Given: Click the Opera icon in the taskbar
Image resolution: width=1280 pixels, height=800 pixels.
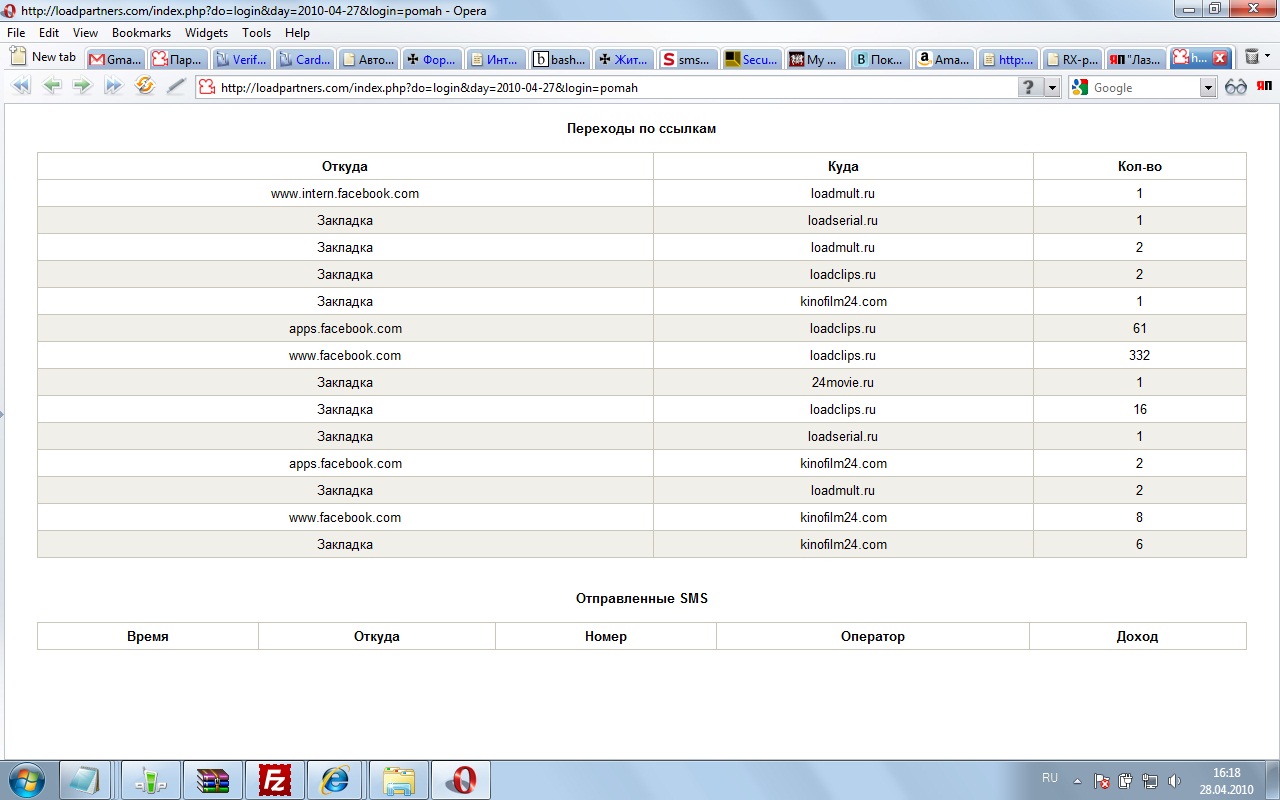Looking at the screenshot, I should tap(460, 780).
